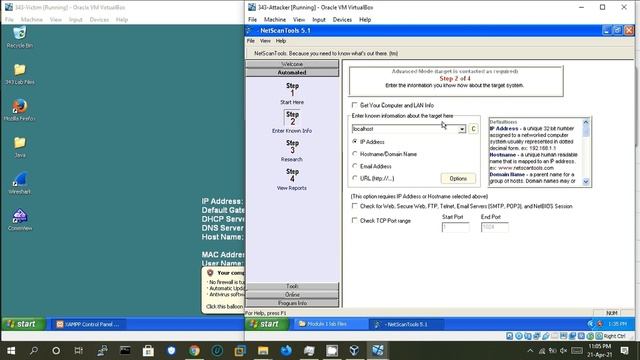Screen dimensions: 640x360
Task: Open Windows search magnifier icon
Action: (34, 351)
